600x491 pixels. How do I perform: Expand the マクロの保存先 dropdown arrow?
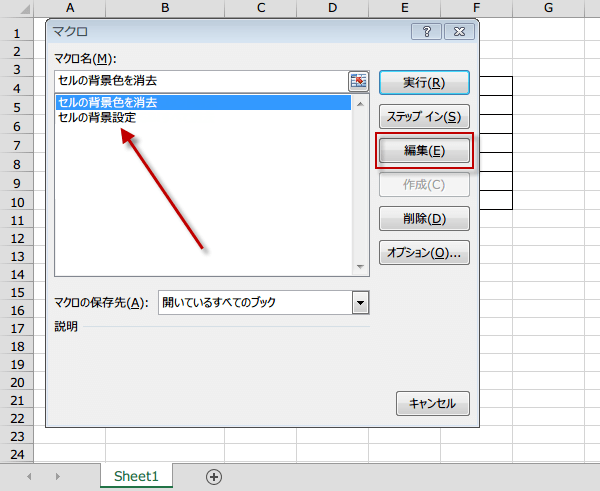(x=360, y=303)
